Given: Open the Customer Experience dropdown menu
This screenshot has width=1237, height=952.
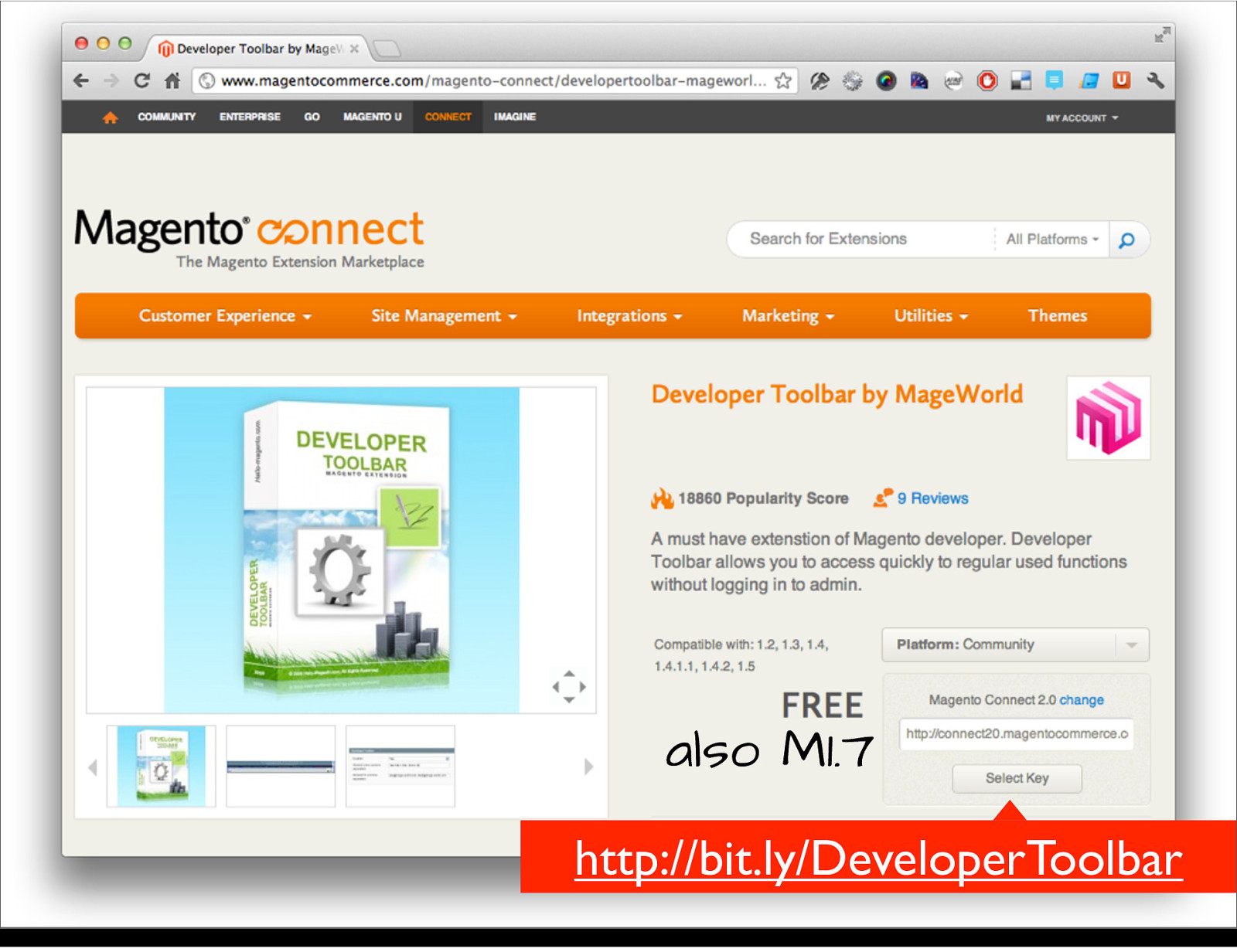Looking at the screenshot, I should coord(225,316).
